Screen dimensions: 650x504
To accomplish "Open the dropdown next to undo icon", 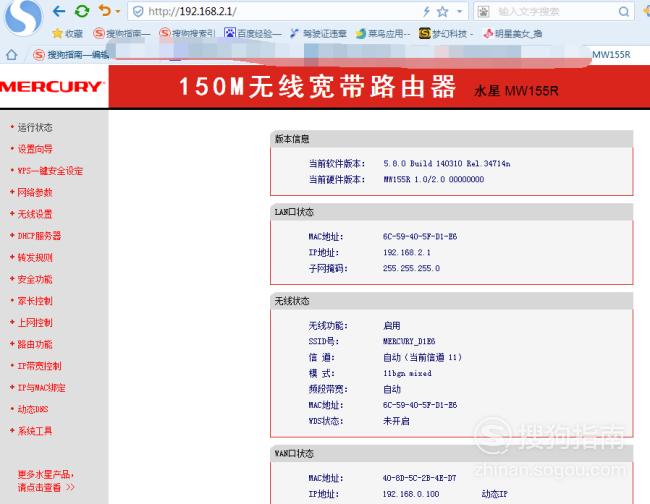I will click(x=118, y=12).
